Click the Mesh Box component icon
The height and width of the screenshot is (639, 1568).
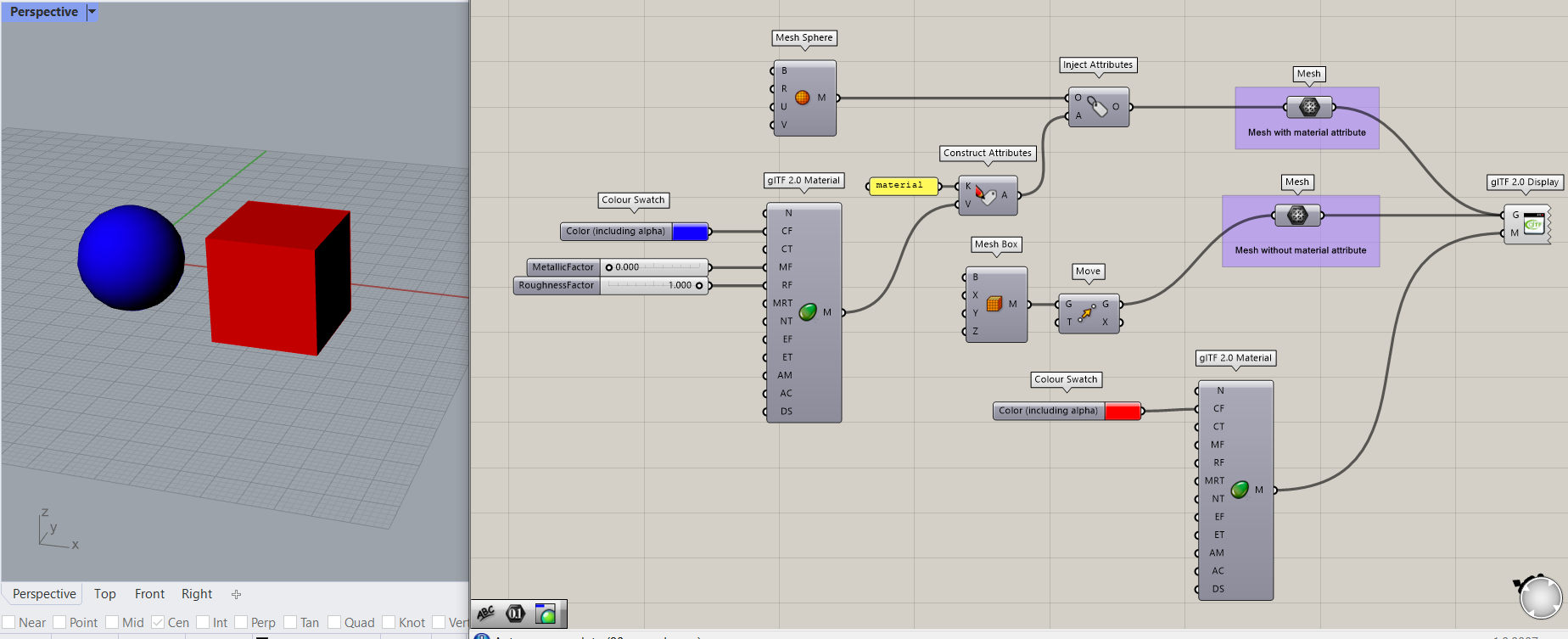(994, 304)
